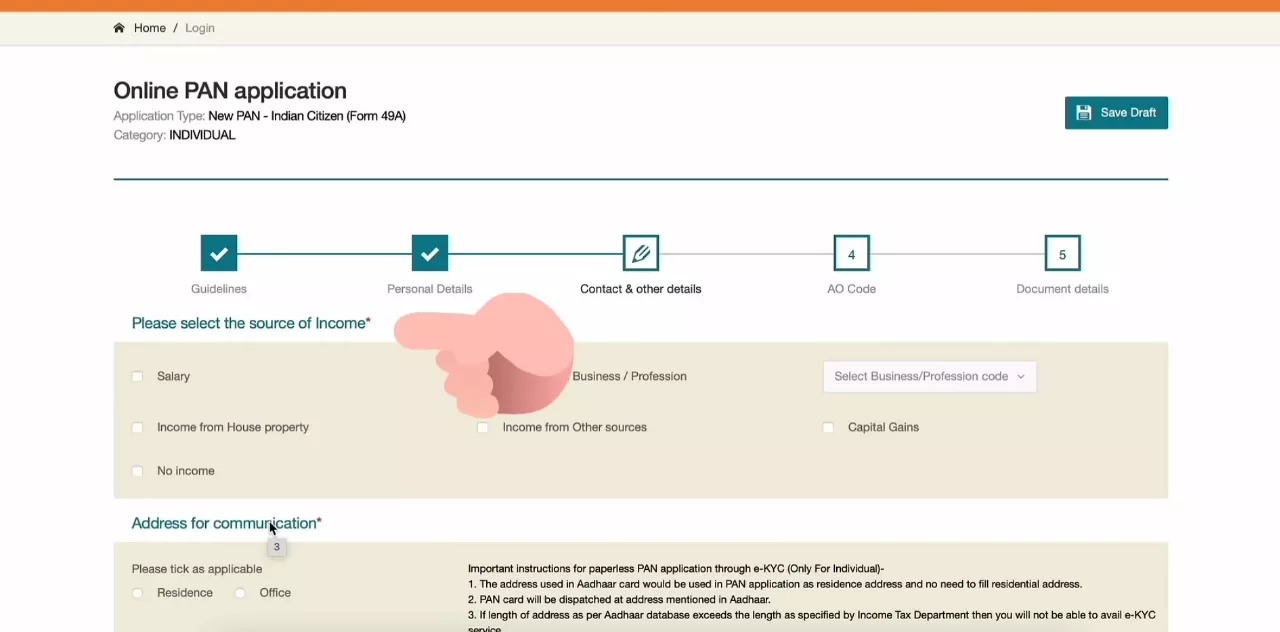Image resolution: width=1280 pixels, height=632 pixels.
Task: Click Income from Other sources checkbox
Action: [483, 427]
